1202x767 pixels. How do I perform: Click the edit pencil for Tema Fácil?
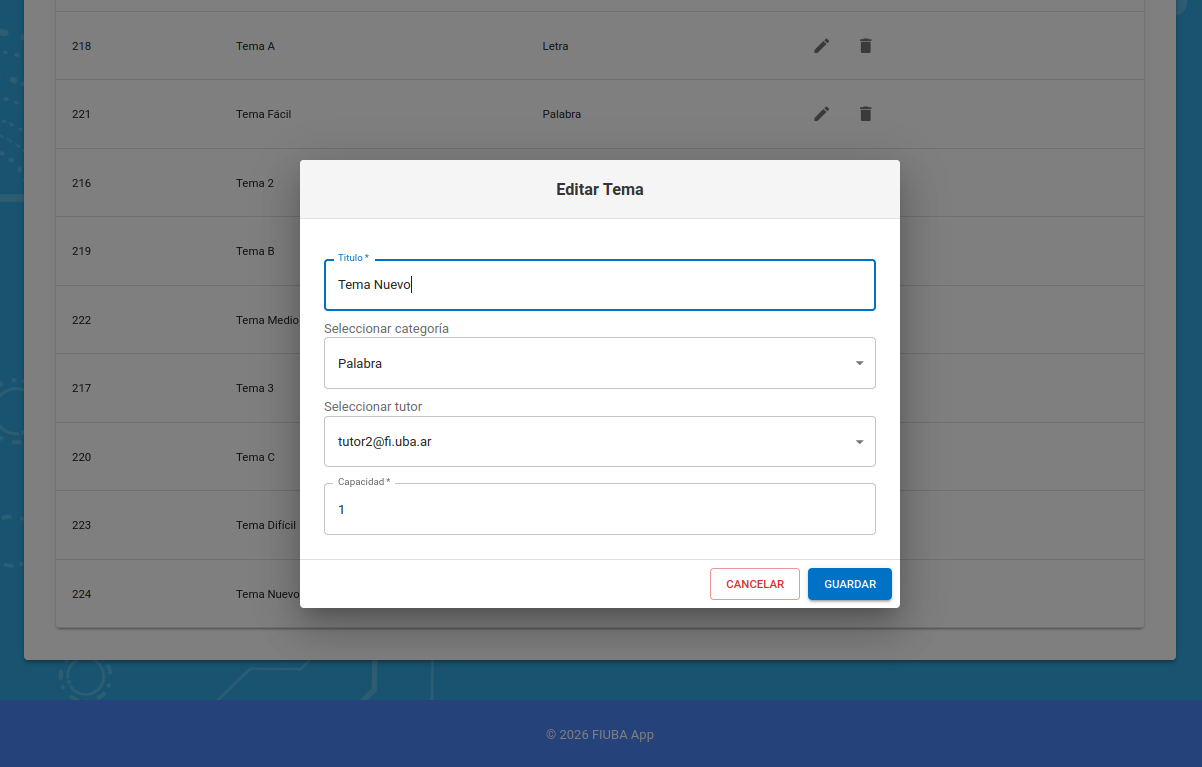(x=821, y=114)
